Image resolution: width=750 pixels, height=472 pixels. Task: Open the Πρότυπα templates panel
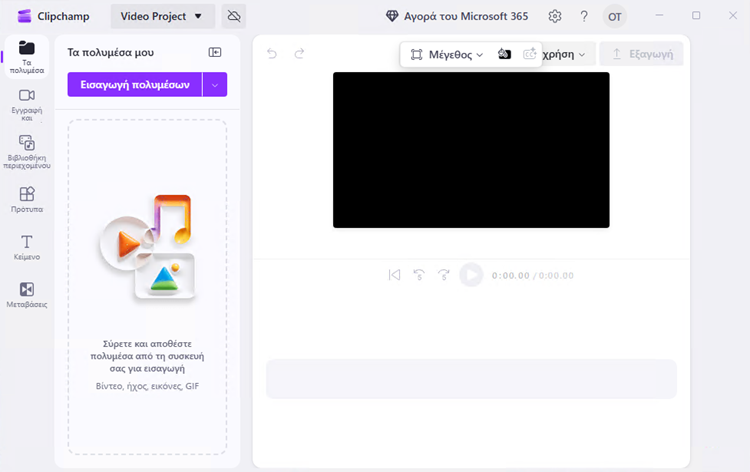(x=27, y=199)
